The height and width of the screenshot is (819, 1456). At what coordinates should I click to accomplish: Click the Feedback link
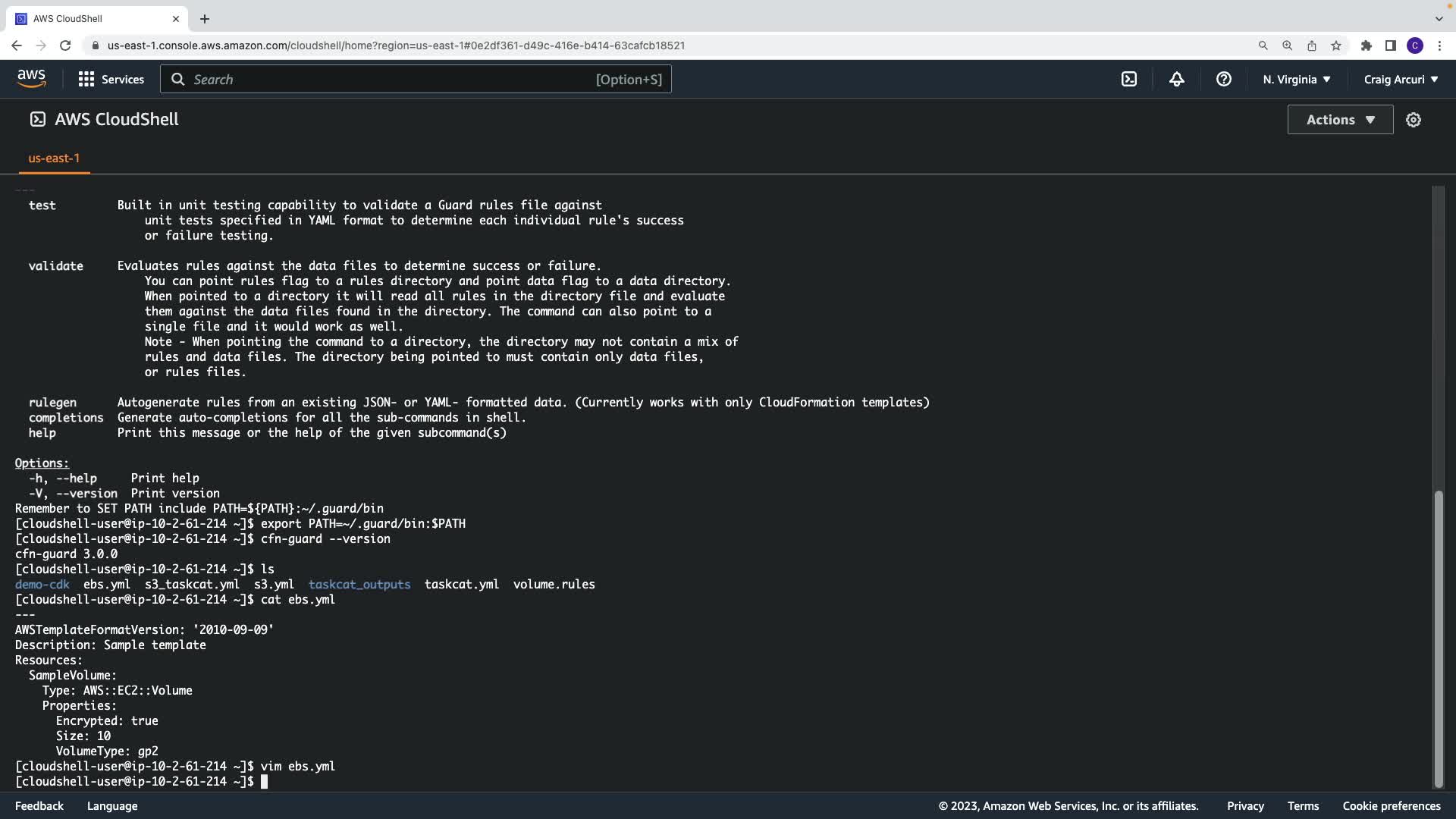[39, 805]
